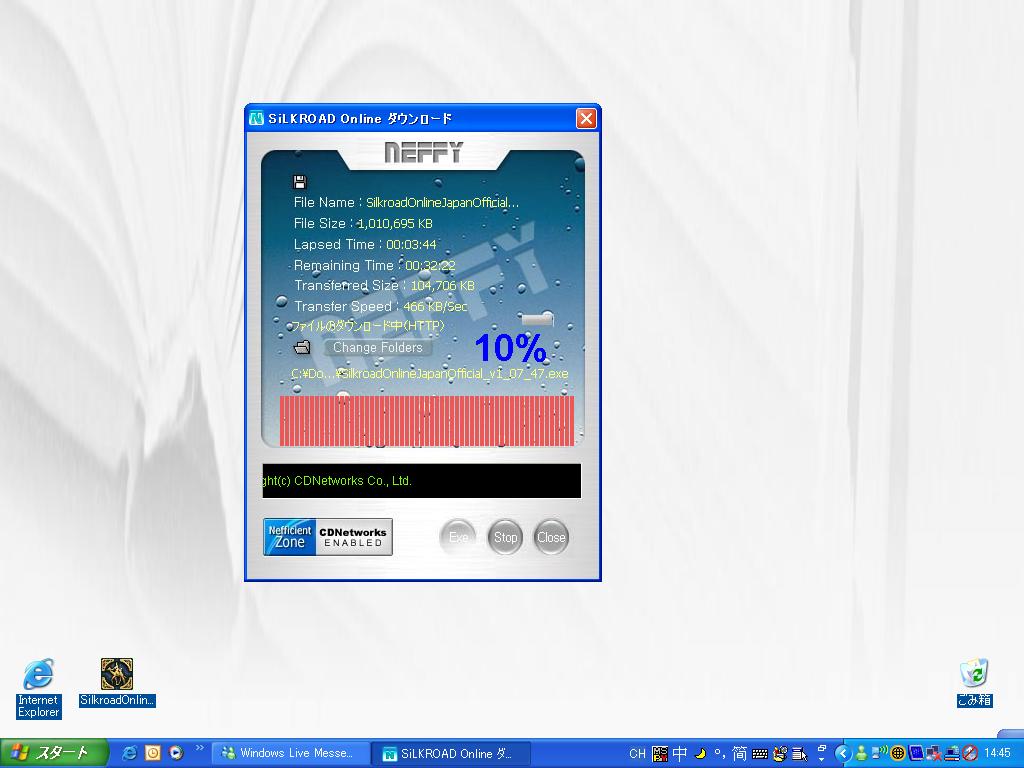Click the wireless network tray icon
The height and width of the screenshot is (768, 1024).
pos(879,754)
